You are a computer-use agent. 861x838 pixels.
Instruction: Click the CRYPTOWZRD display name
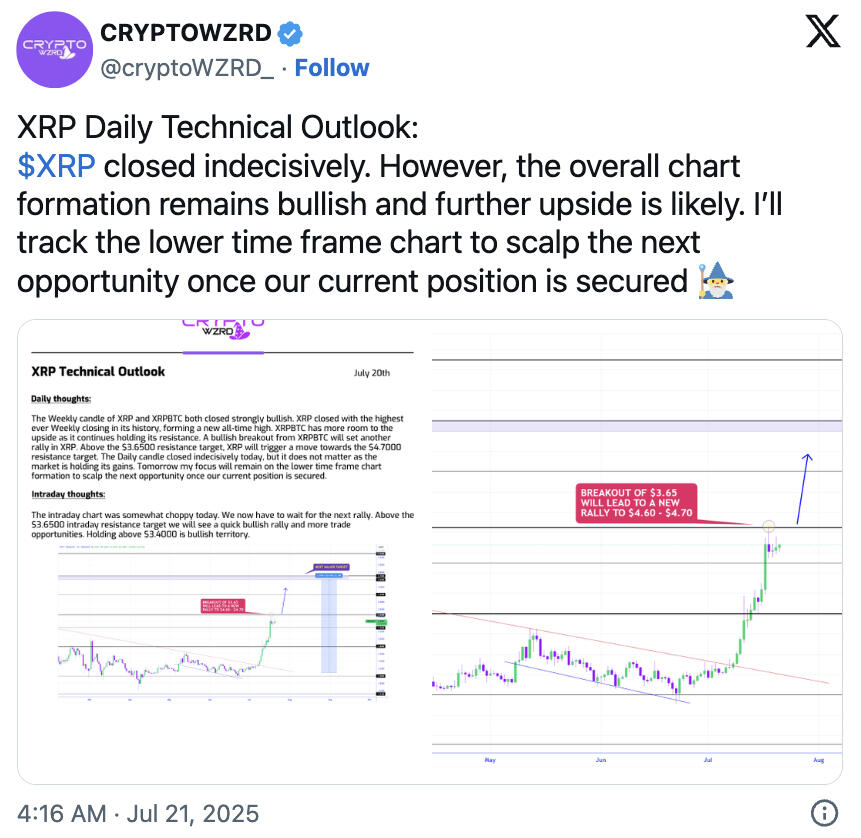(186, 33)
